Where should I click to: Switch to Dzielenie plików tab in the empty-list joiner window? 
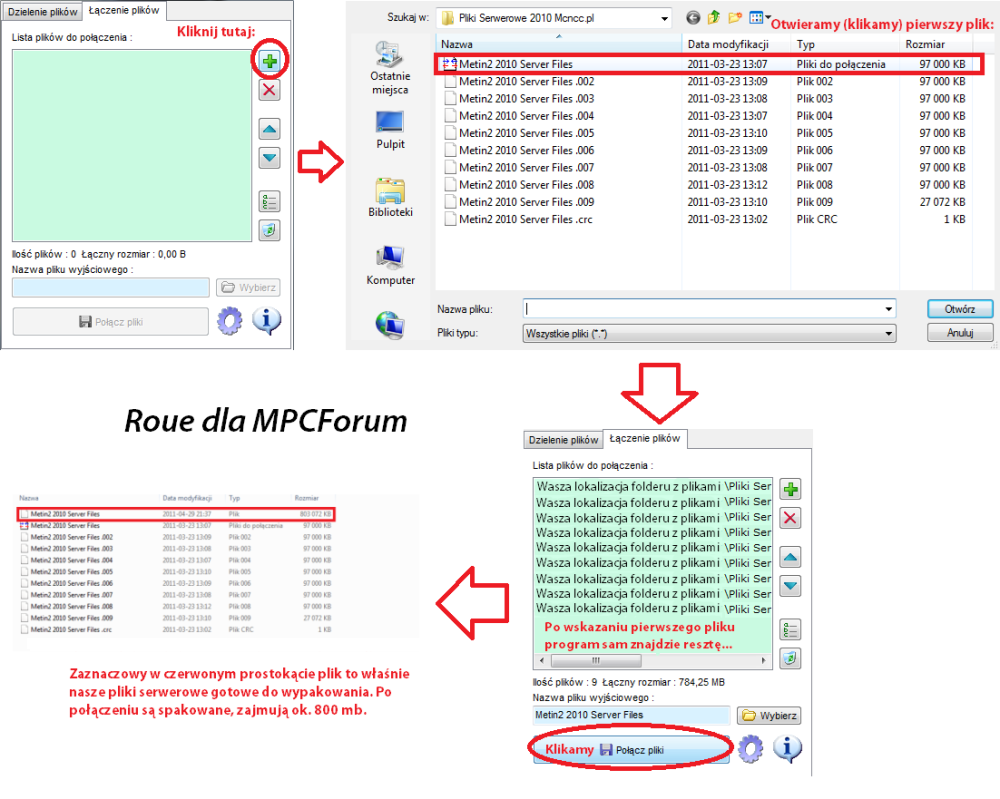43,11
